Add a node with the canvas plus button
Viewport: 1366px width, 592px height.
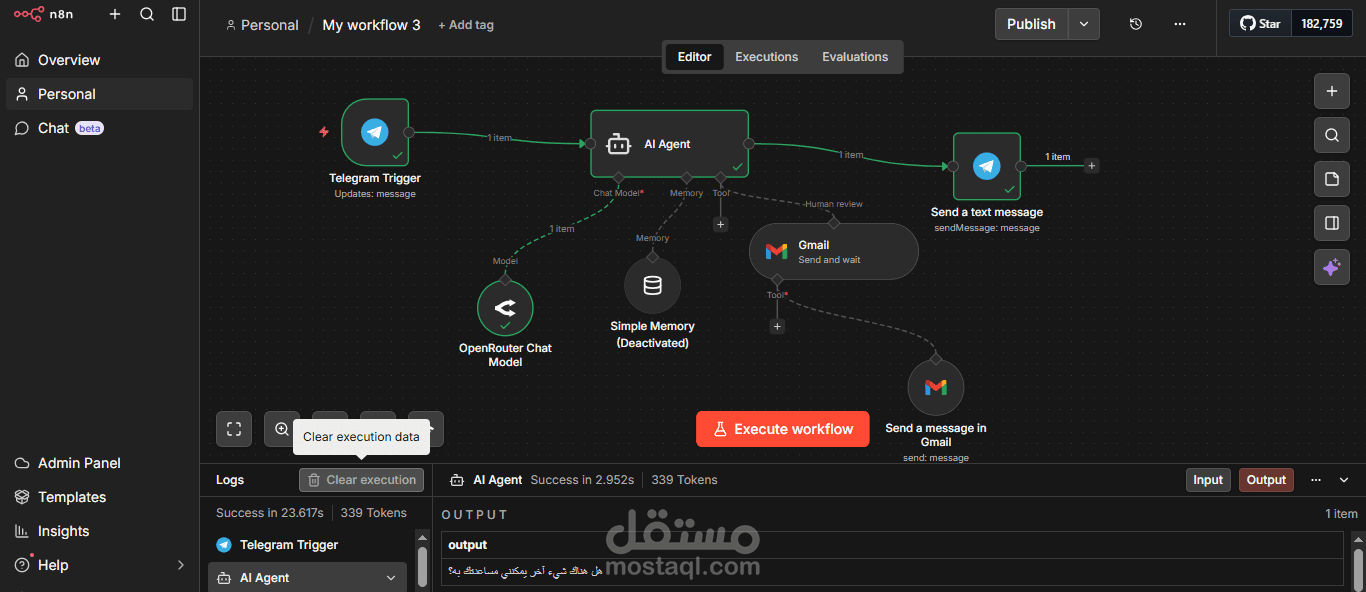[1331, 91]
